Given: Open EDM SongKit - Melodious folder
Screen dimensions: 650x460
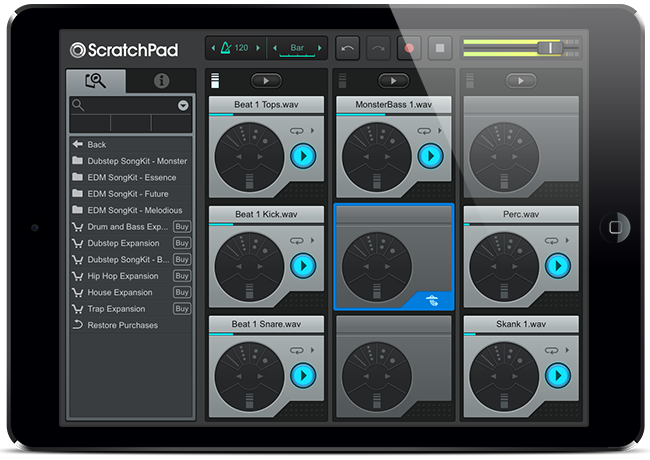Looking at the screenshot, I should pyautogui.click(x=131, y=210).
